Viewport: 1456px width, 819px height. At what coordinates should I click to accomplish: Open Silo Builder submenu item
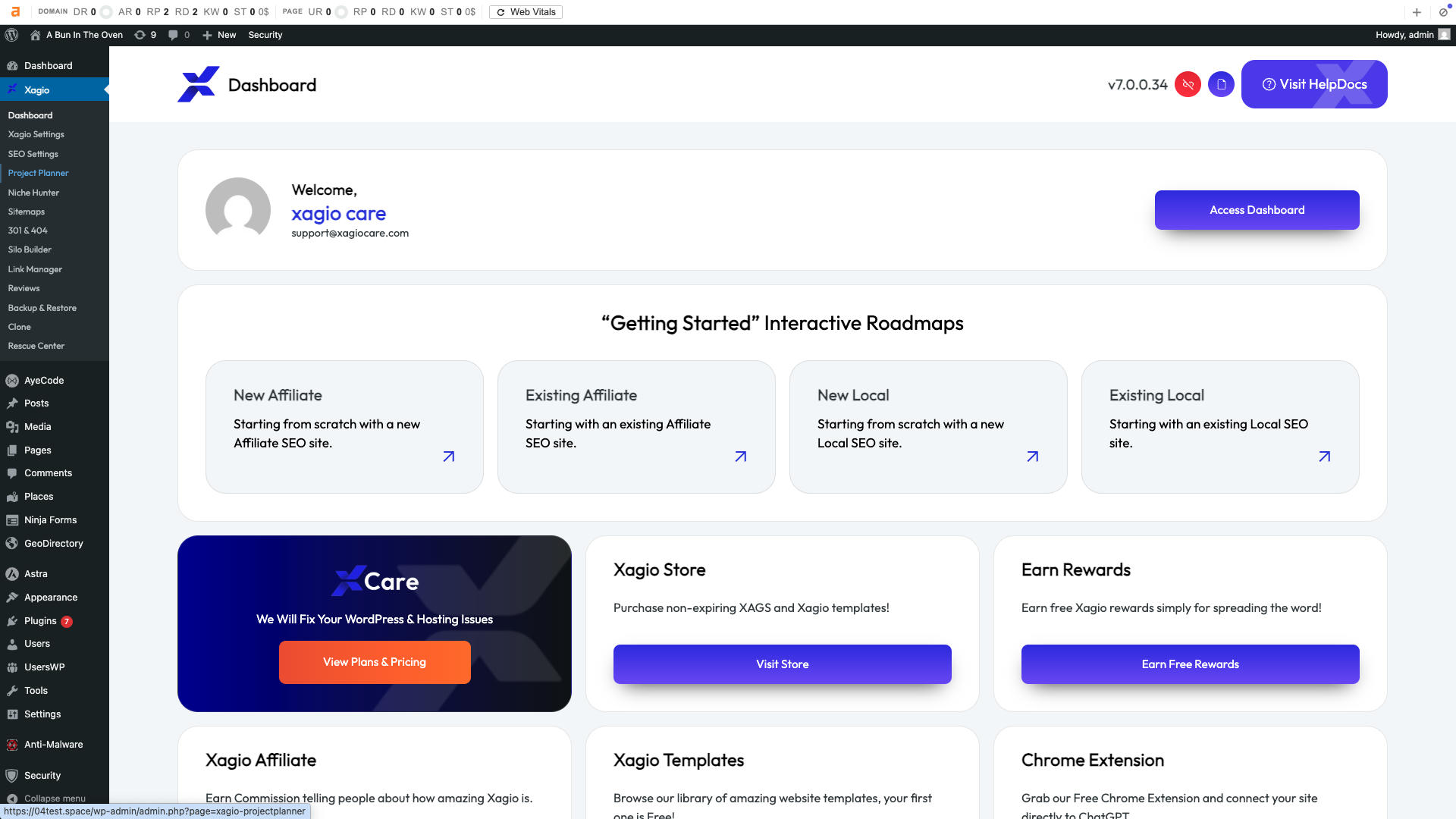pyautogui.click(x=30, y=249)
